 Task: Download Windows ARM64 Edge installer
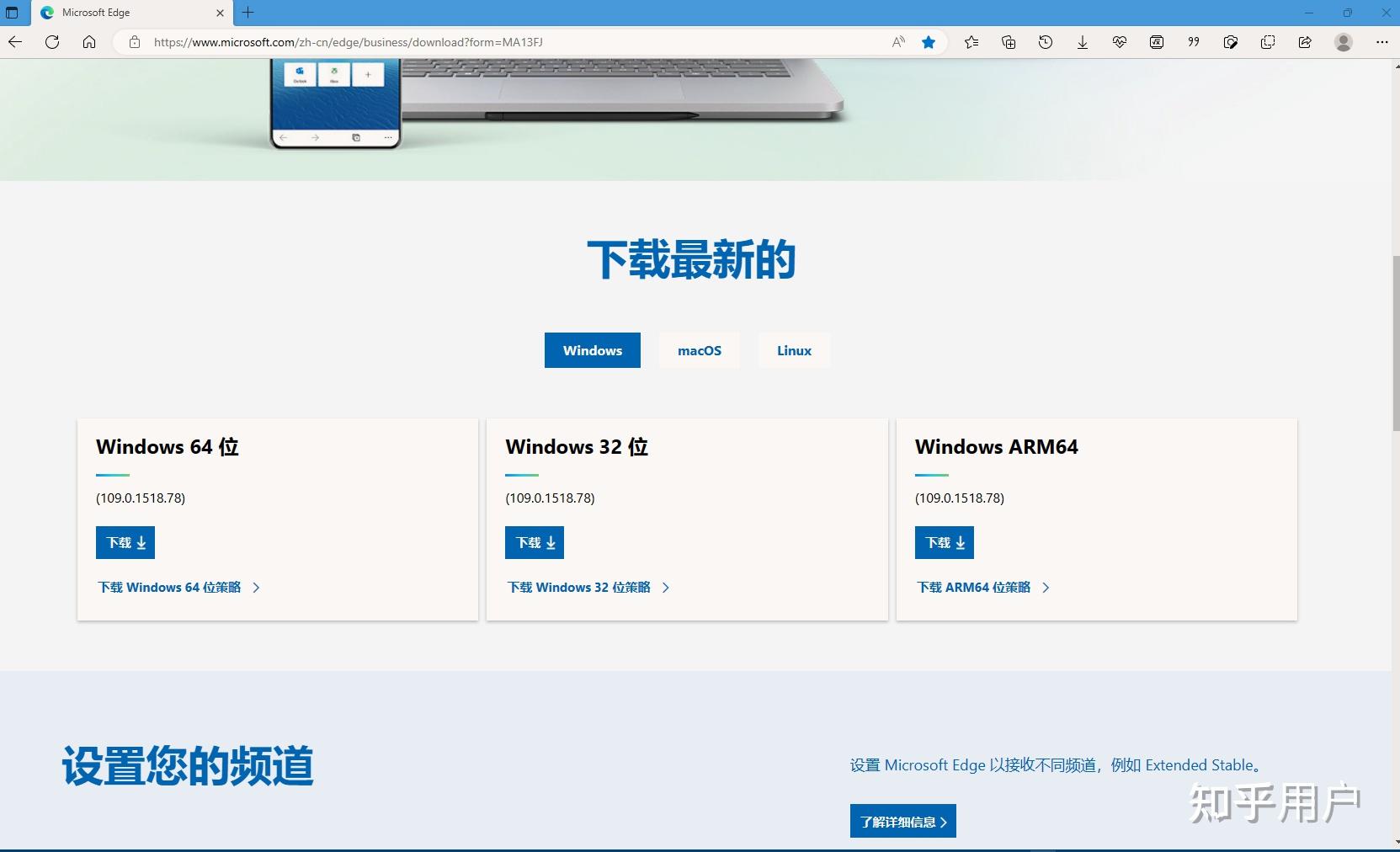pos(943,542)
